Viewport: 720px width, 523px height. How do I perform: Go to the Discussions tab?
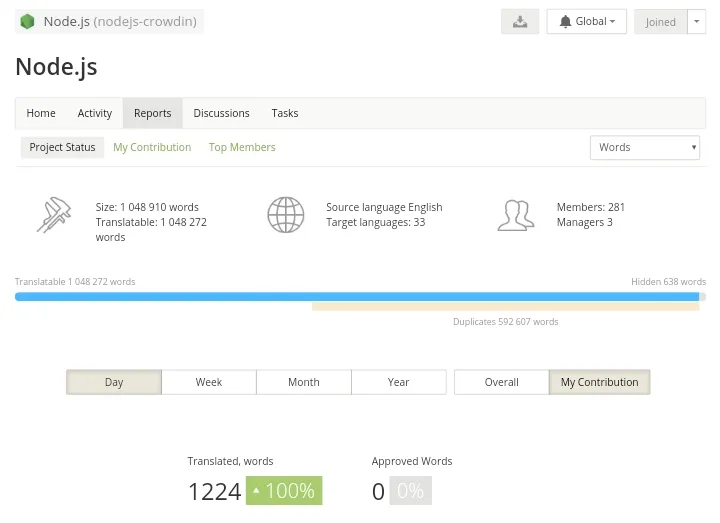tap(221, 113)
